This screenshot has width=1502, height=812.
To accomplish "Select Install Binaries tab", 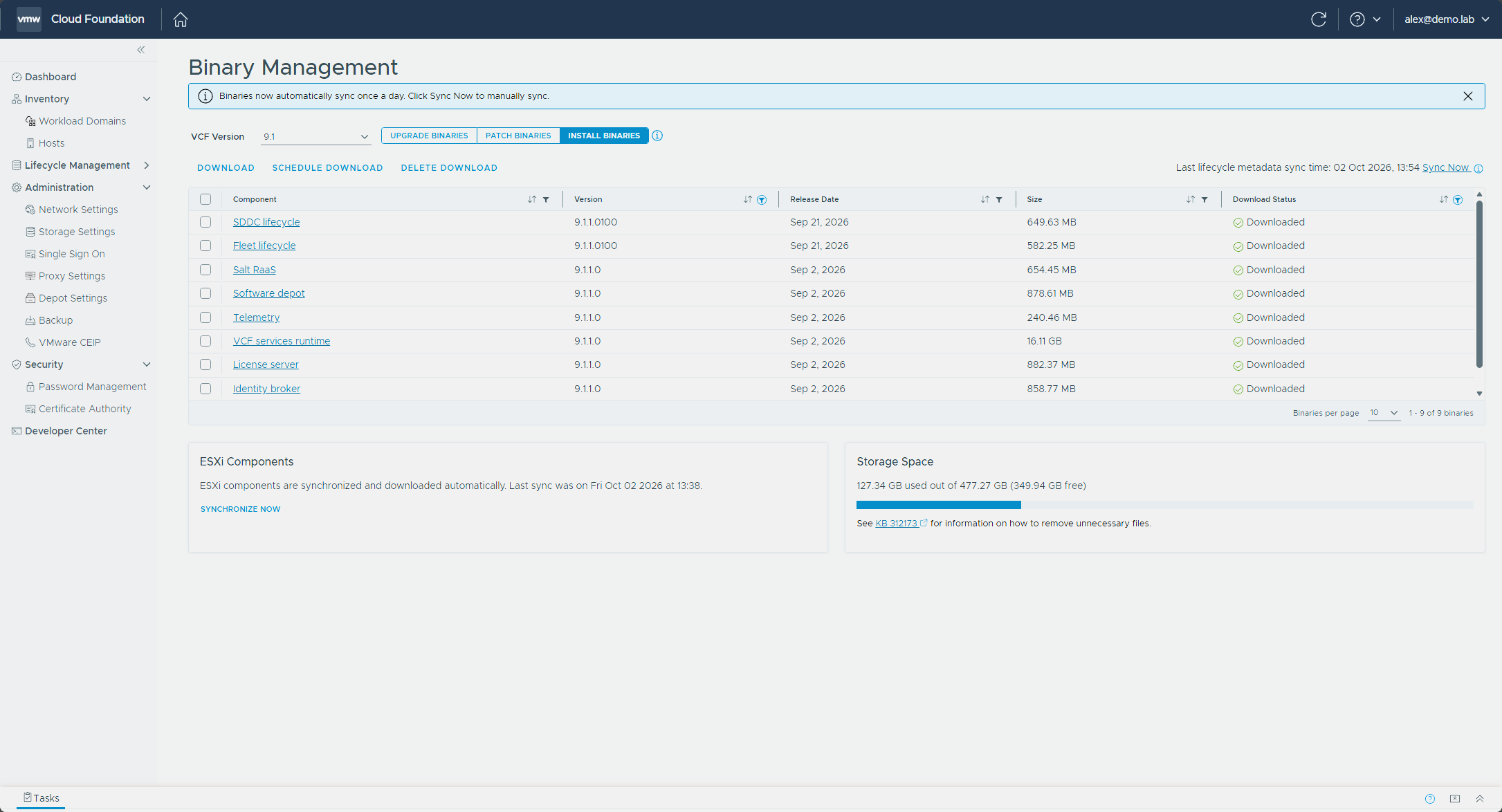I will click(604, 136).
